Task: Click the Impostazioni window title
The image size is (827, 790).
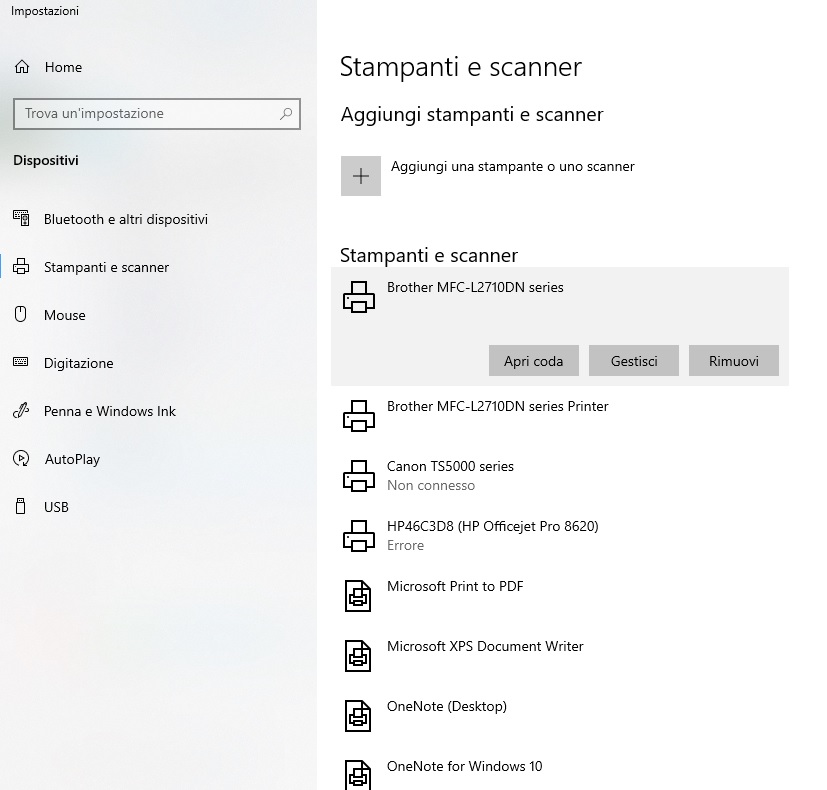Action: pyautogui.click(x=45, y=11)
